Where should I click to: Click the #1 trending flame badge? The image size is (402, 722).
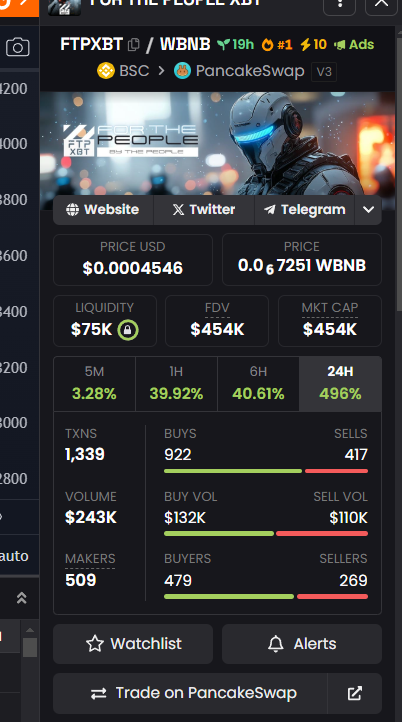pyautogui.click(x=277, y=45)
